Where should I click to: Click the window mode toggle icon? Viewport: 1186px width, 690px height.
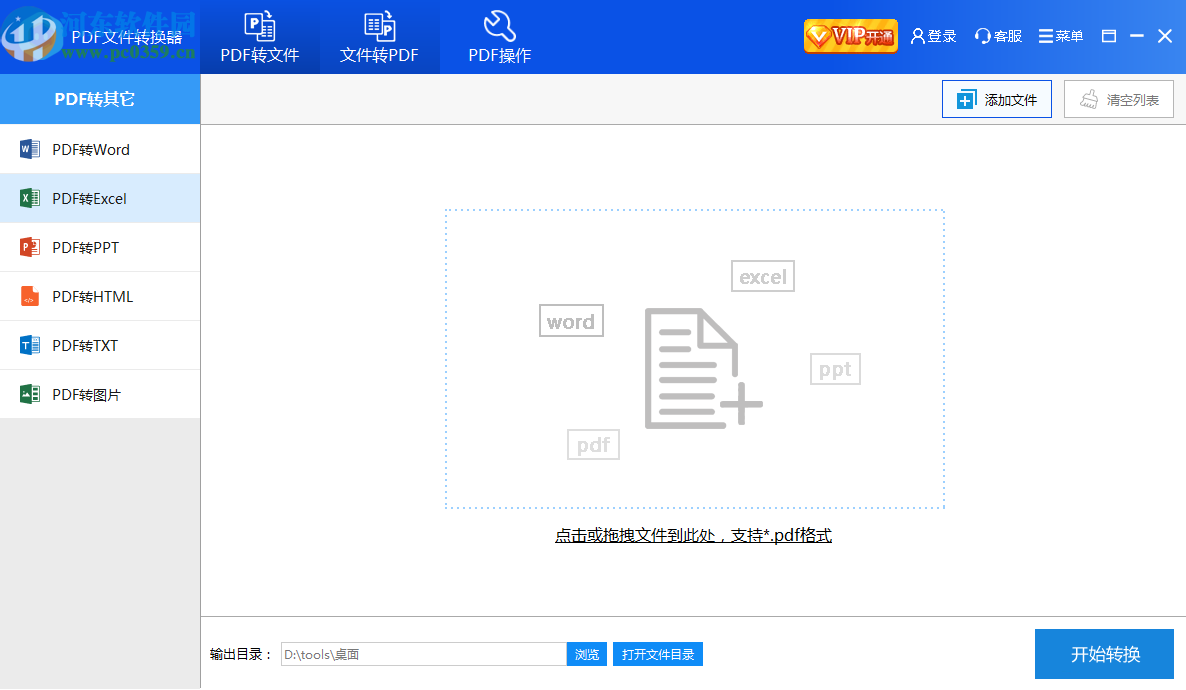click(1109, 36)
